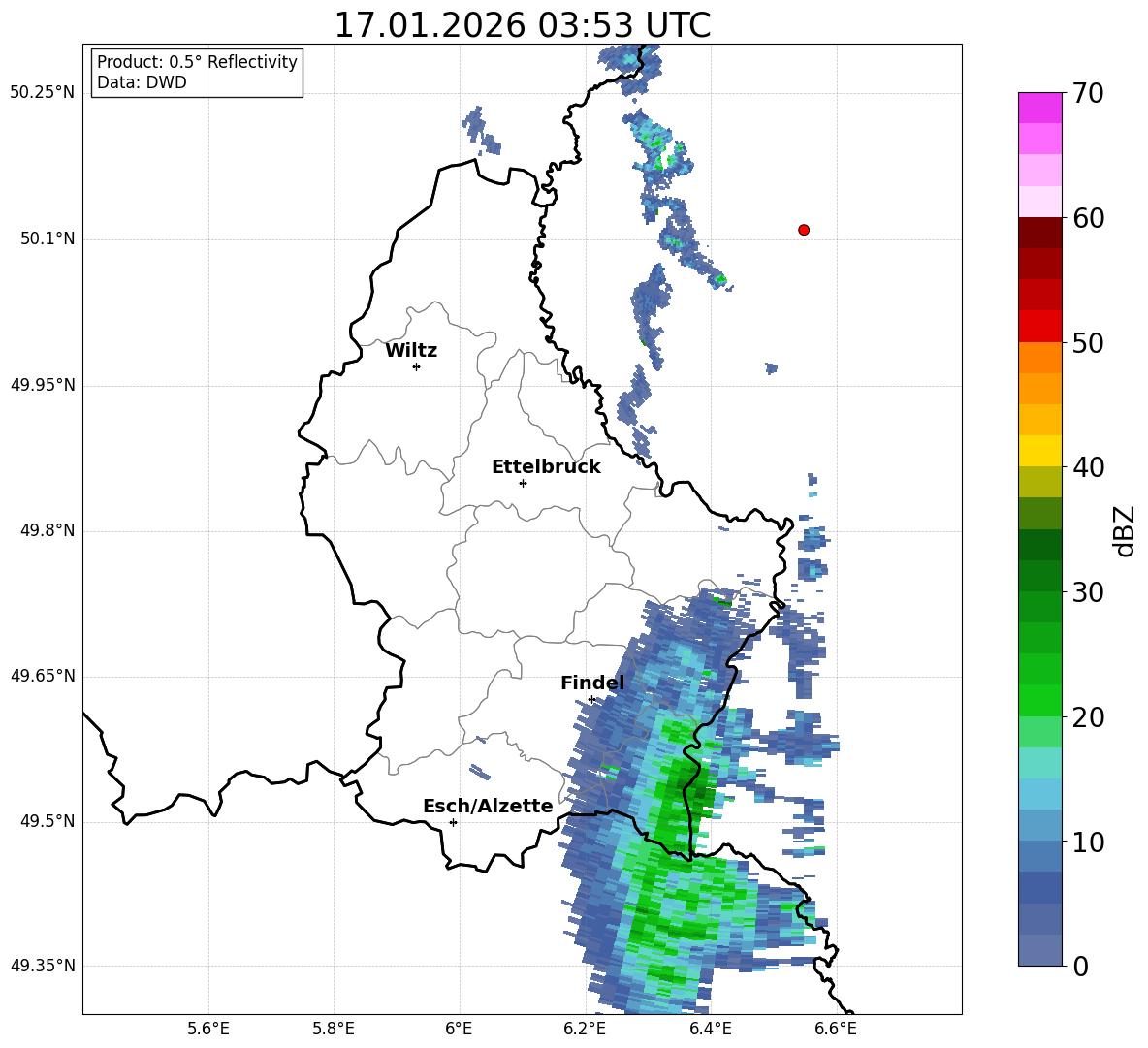Click the 'Product: 0.5° Reflectivity' text
The image size is (1148, 1048).
(x=197, y=61)
